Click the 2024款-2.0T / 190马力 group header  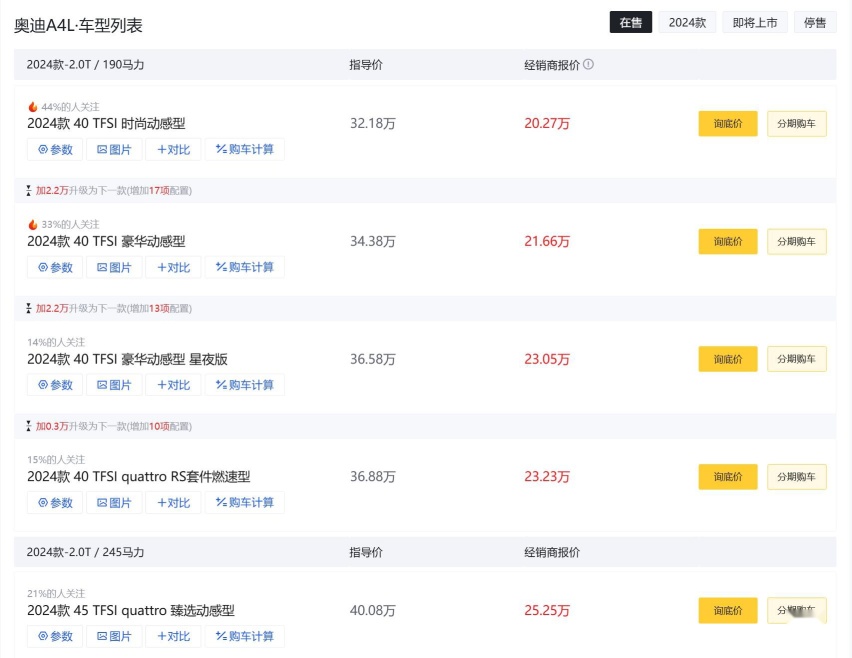(x=85, y=64)
